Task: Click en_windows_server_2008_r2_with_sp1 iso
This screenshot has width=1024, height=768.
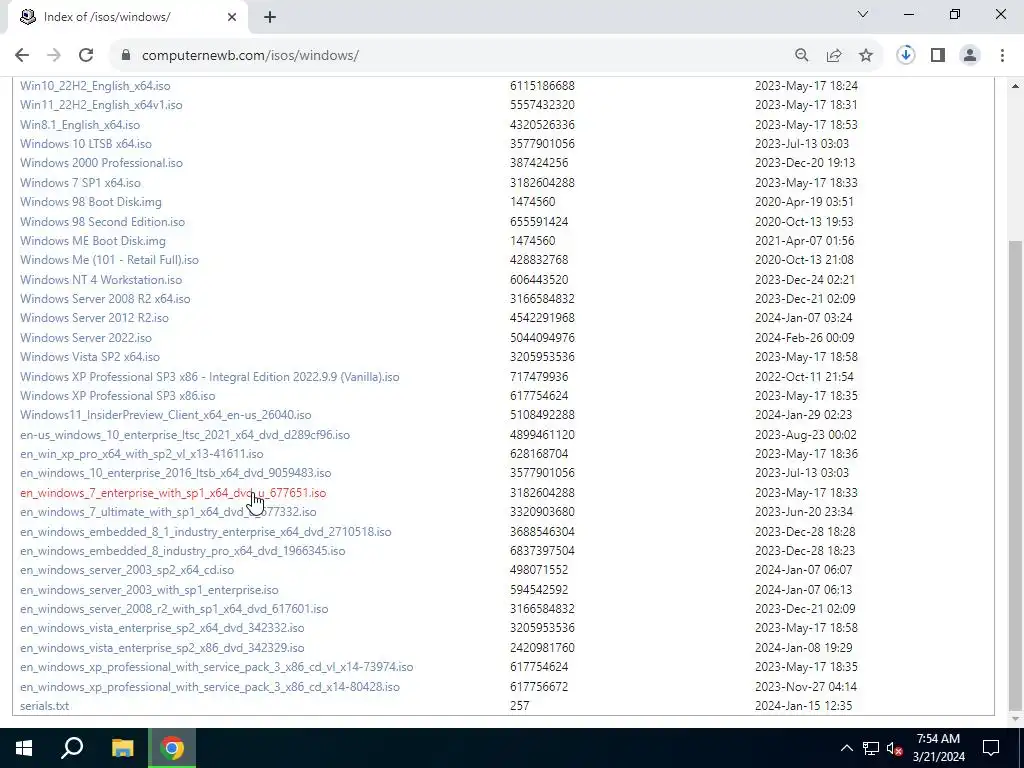Action: (174, 609)
